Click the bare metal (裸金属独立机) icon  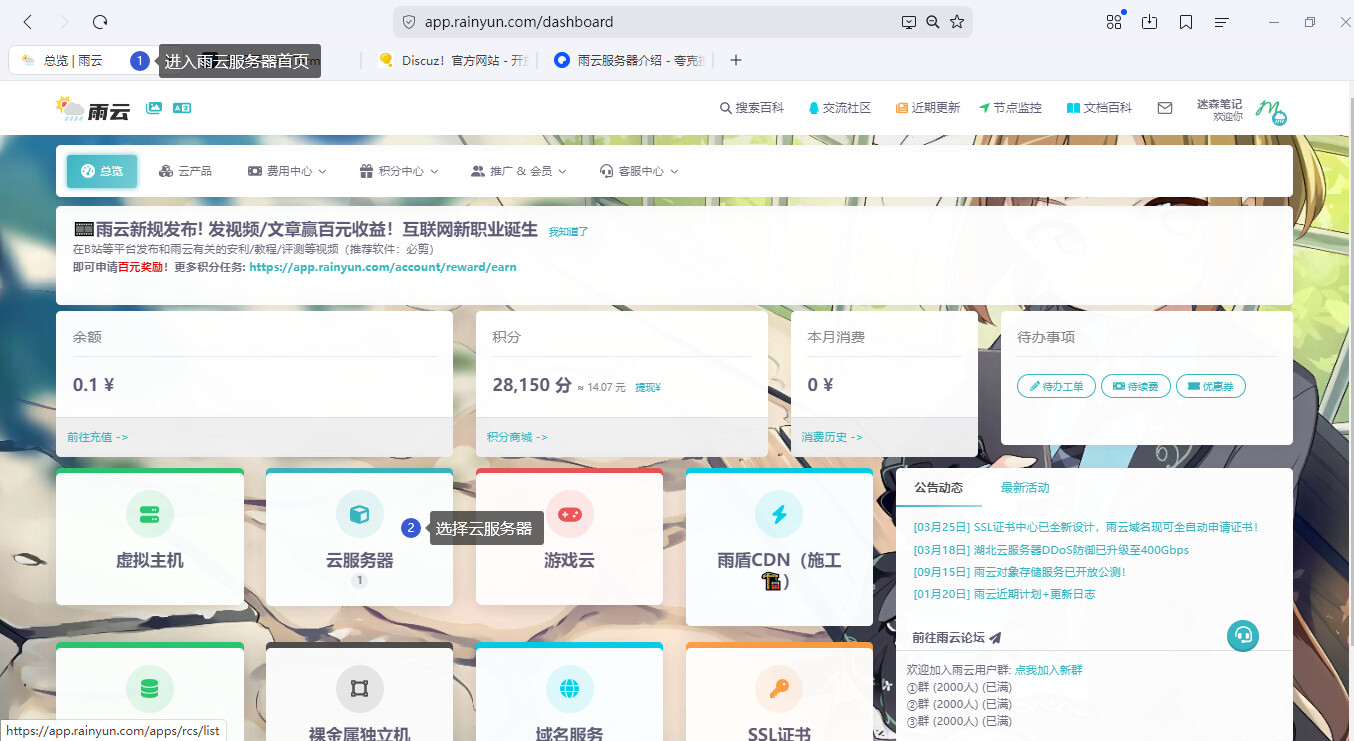[x=359, y=689]
